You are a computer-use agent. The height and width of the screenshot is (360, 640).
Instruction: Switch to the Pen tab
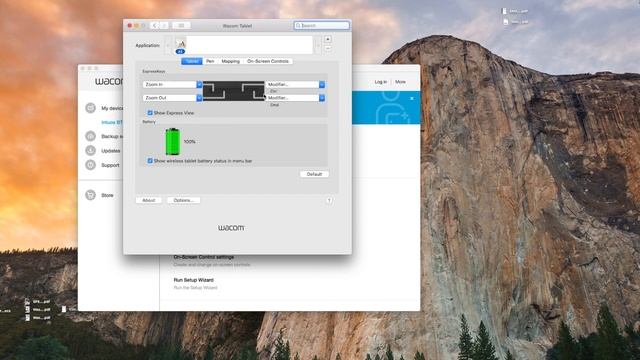point(210,61)
